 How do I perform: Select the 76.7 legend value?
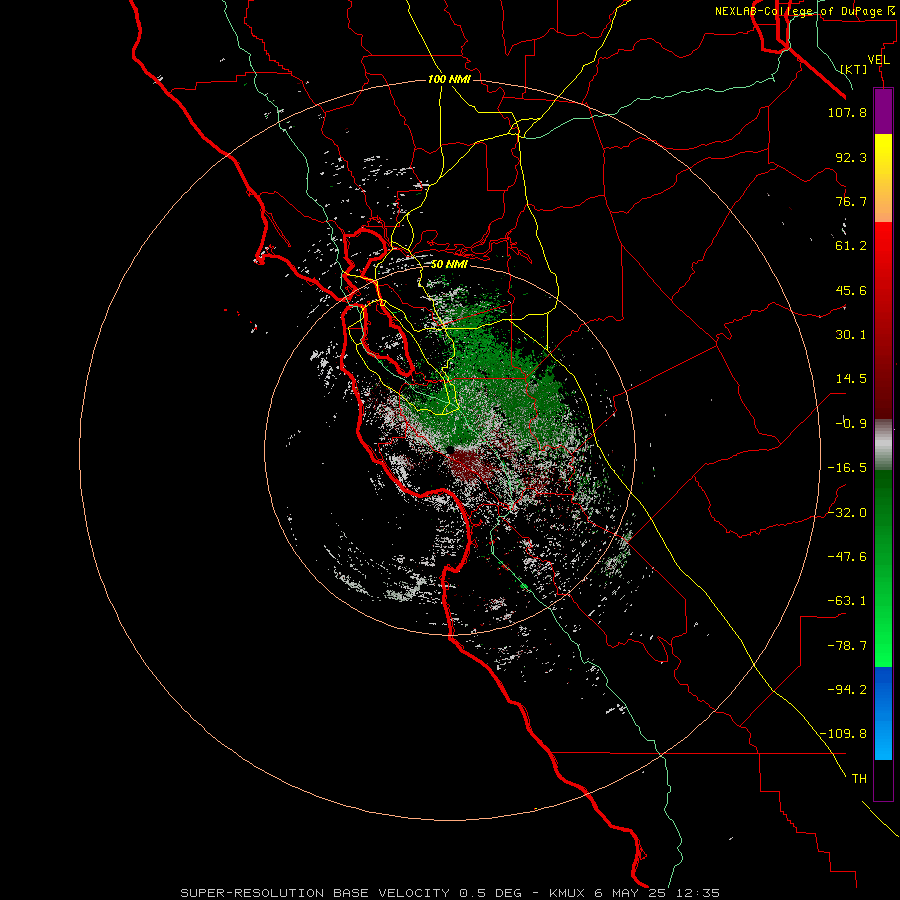(x=851, y=201)
